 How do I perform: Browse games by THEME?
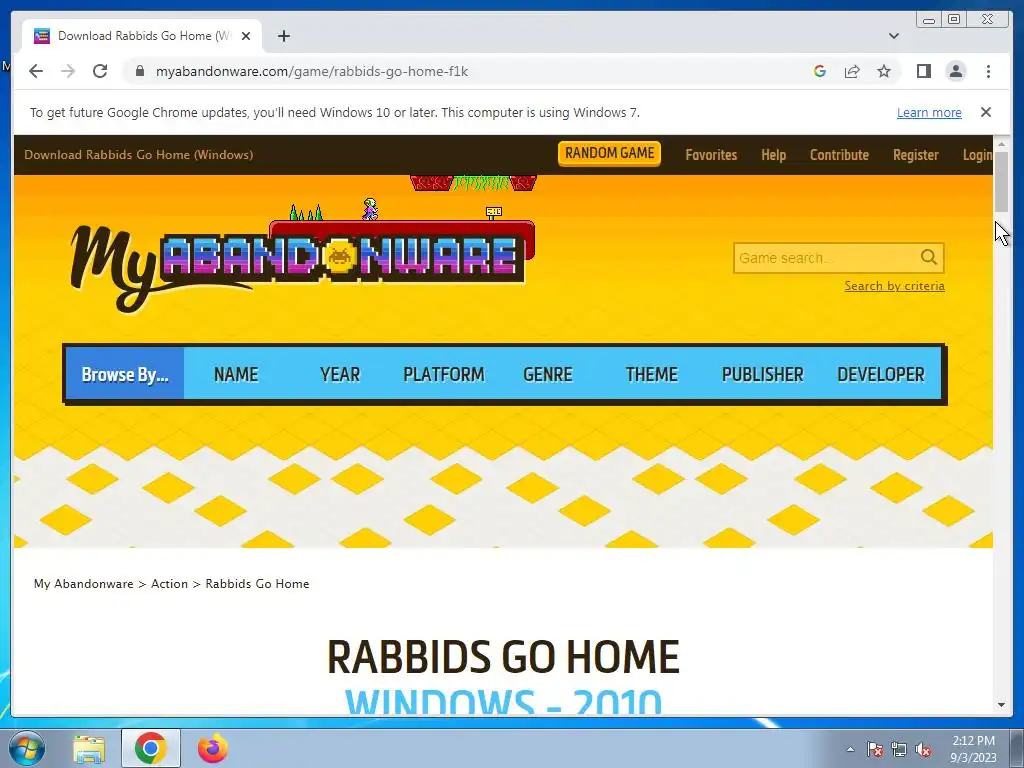click(651, 374)
